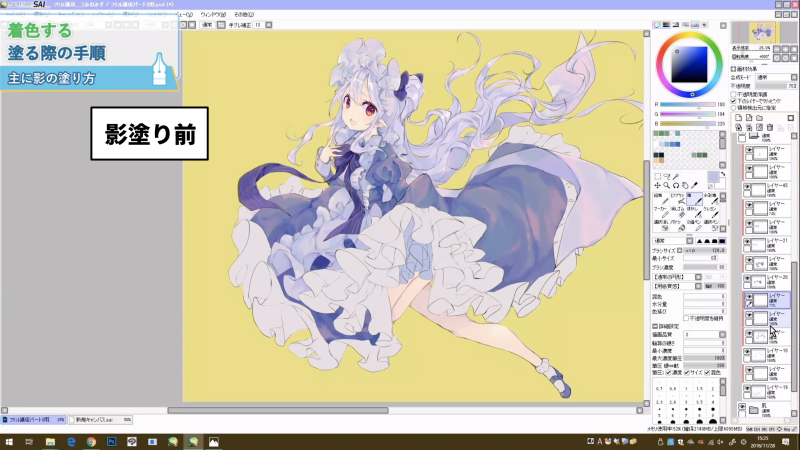
Task: Select the flattest brush edge shape
Action: click(x=722, y=241)
